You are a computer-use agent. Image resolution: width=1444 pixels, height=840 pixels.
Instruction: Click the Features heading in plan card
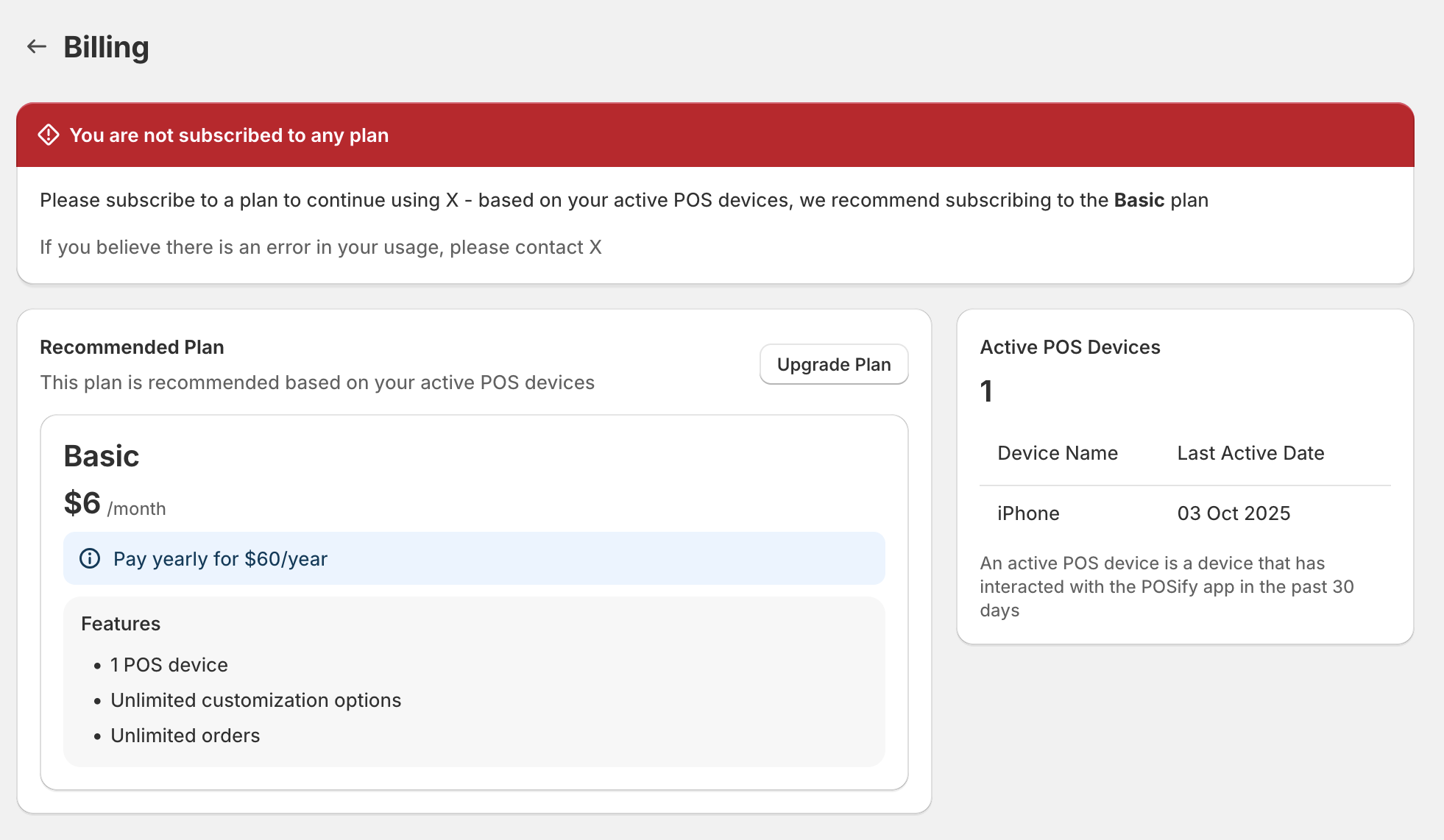[121, 624]
